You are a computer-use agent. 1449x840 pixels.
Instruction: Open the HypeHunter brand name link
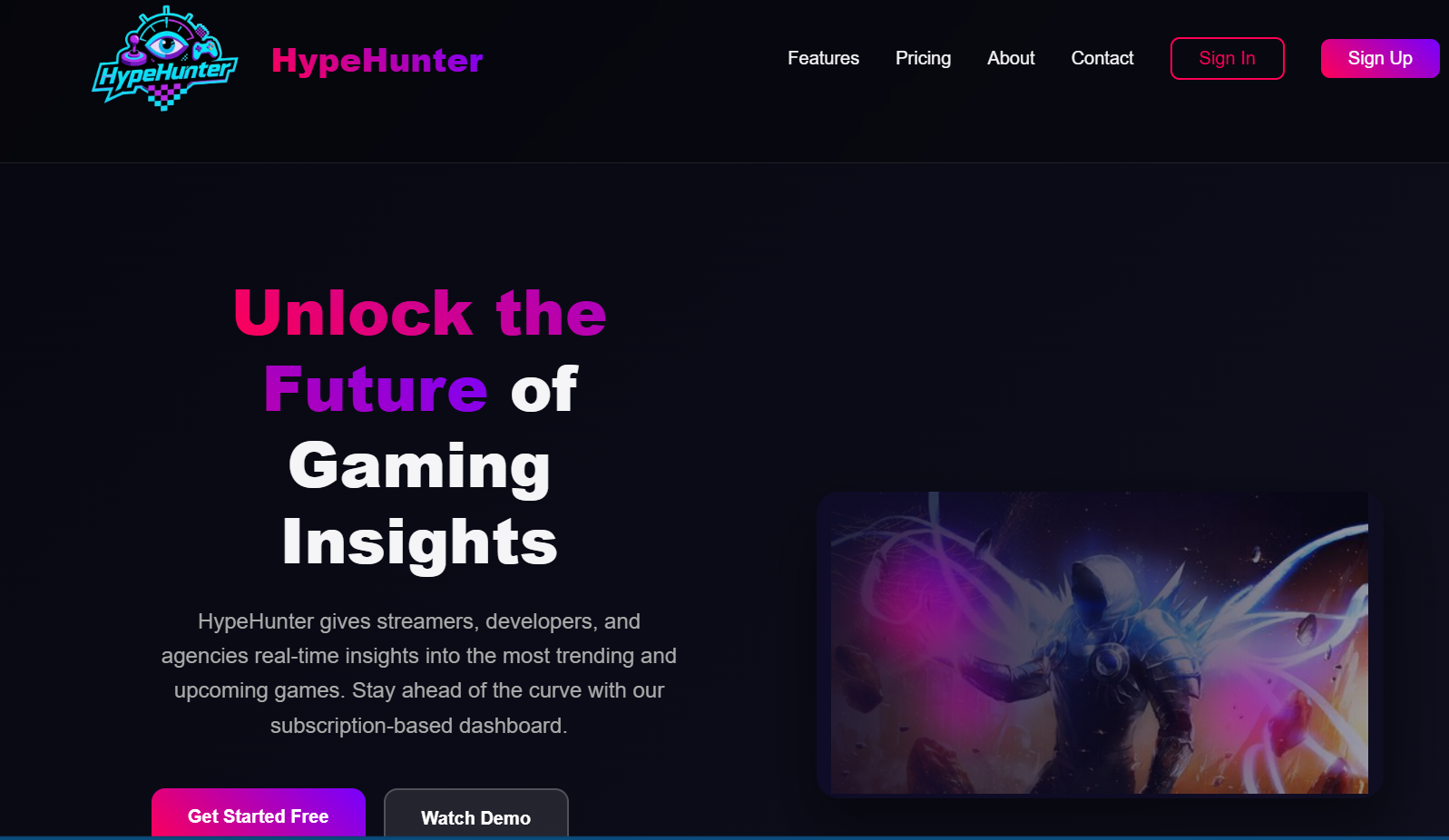click(377, 61)
